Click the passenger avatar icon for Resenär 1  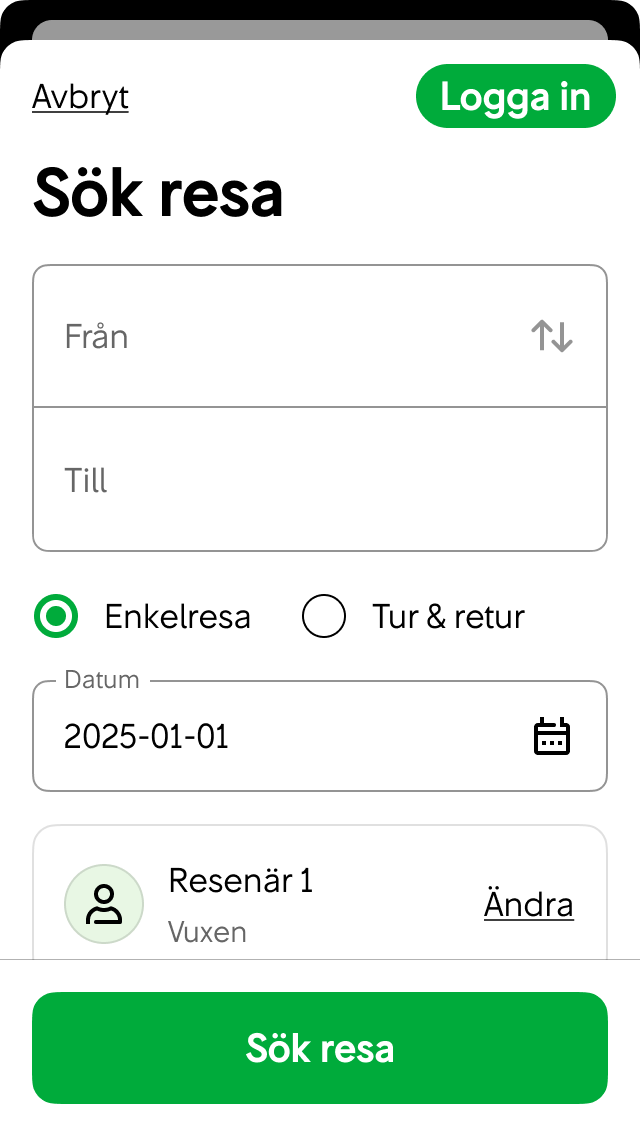[x=104, y=903]
